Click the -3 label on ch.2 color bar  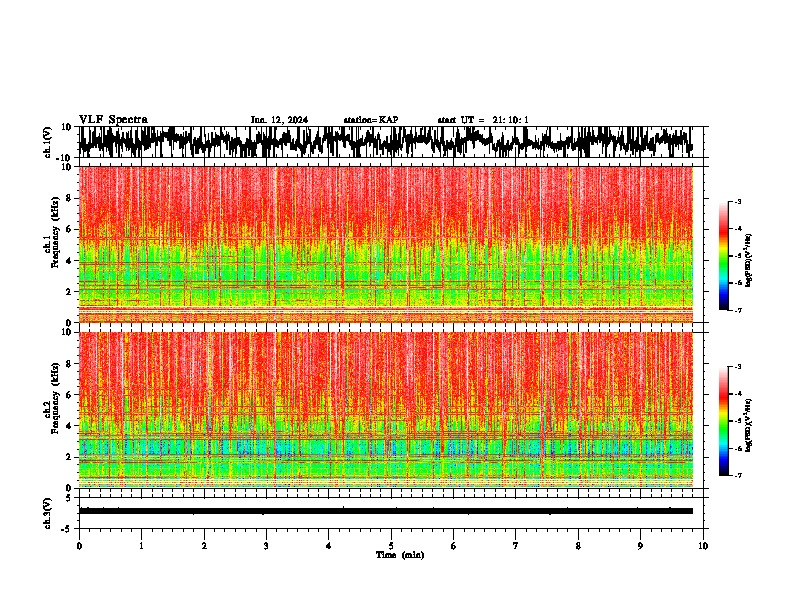click(737, 367)
